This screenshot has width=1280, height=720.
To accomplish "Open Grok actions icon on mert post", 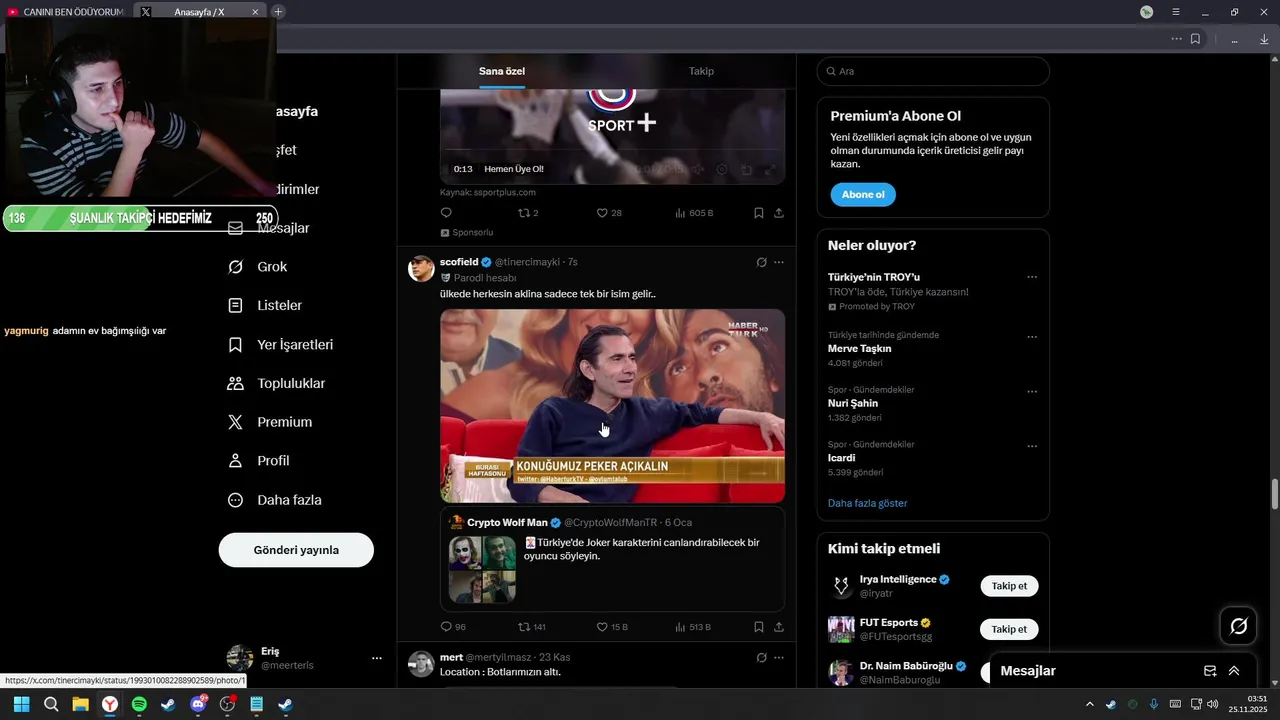I will tap(761, 657).
